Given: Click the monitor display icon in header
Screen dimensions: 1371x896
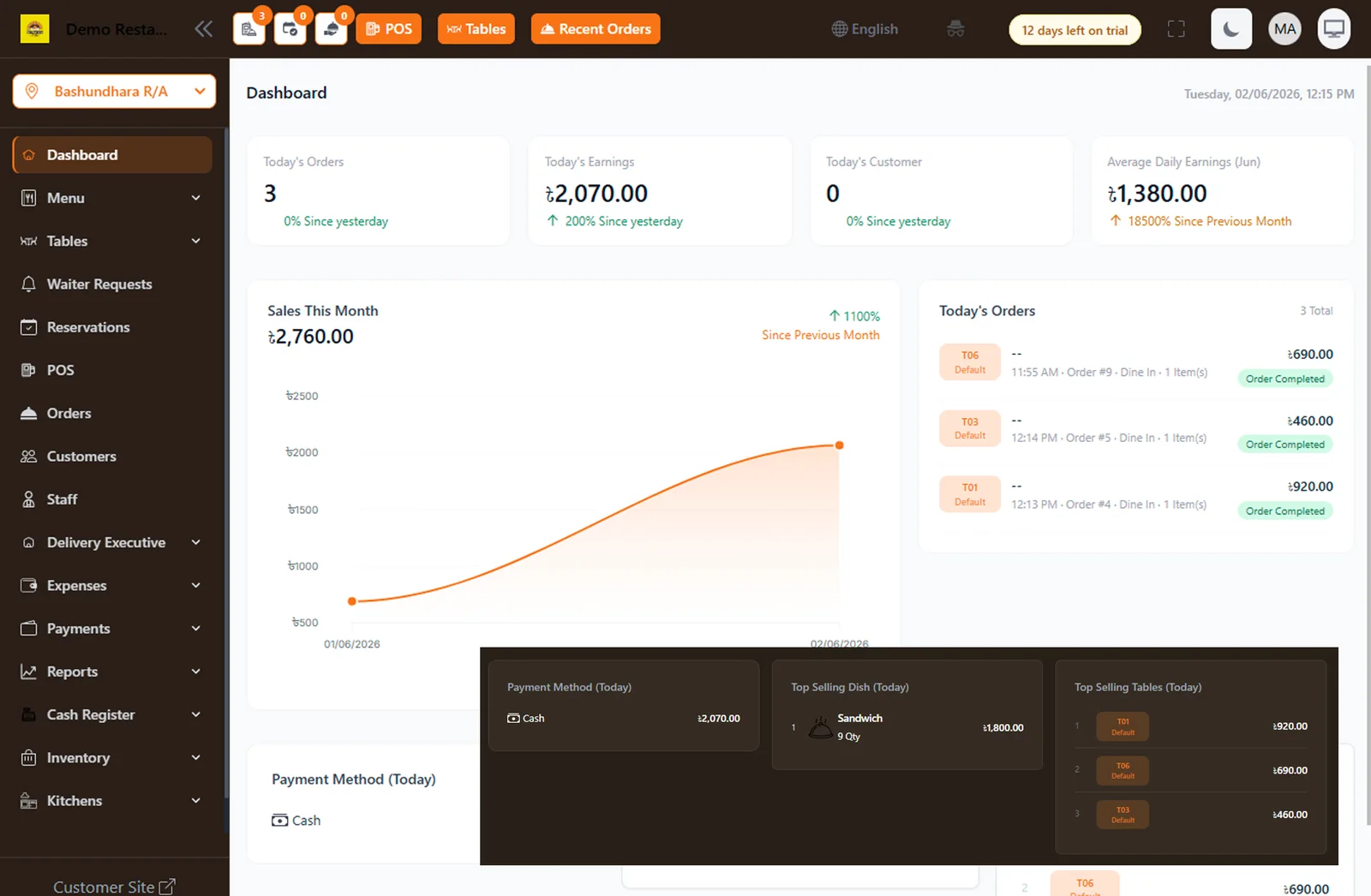Looking at the screenshot, I should pyautogui.click(x=1334, y=29).
